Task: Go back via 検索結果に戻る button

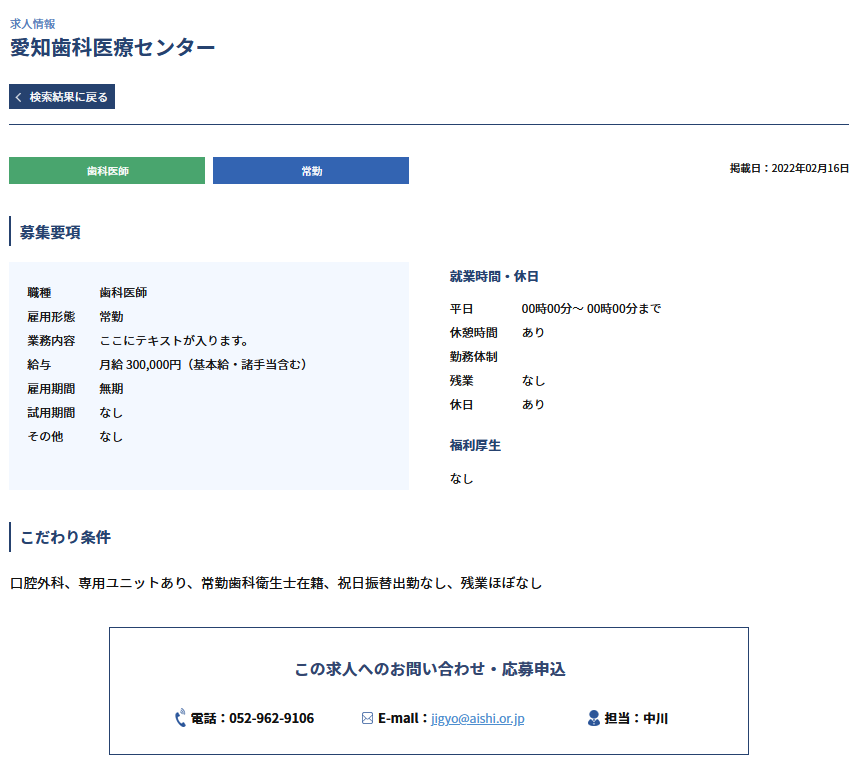Action: [x=62, y=97]
